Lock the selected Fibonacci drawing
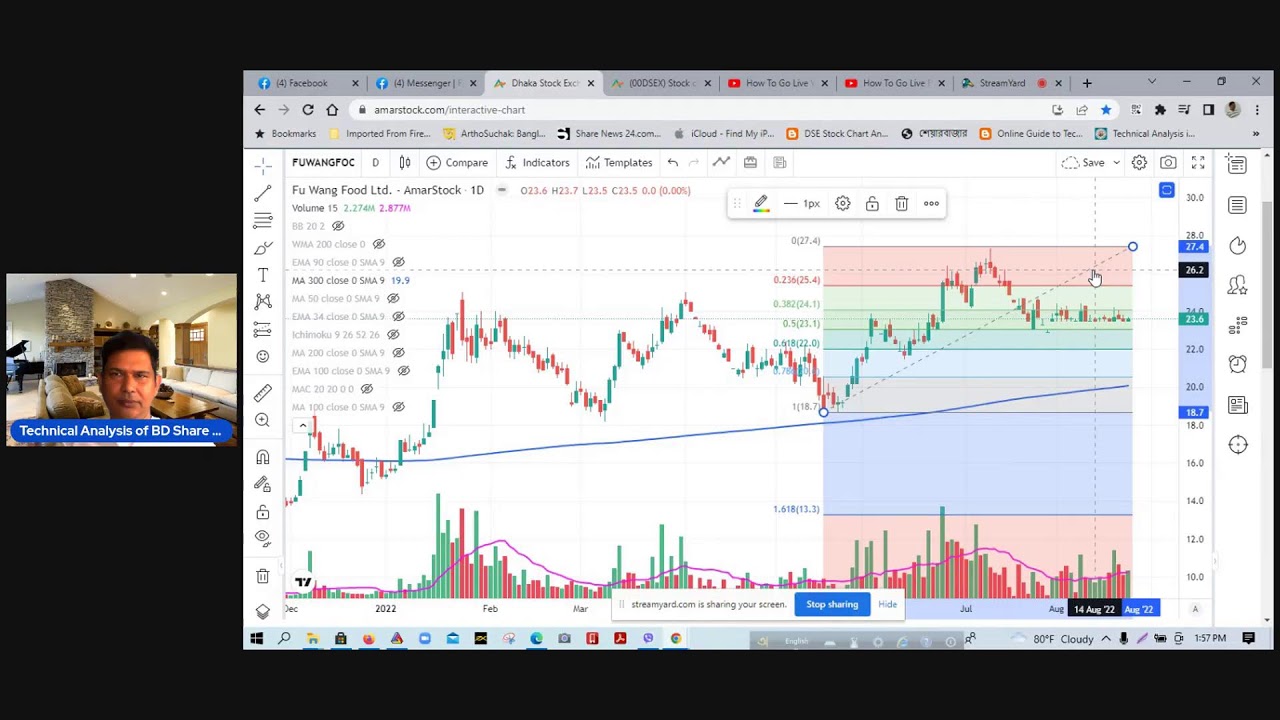Screen dimensions: 1280x720 (x=872, y=204)
